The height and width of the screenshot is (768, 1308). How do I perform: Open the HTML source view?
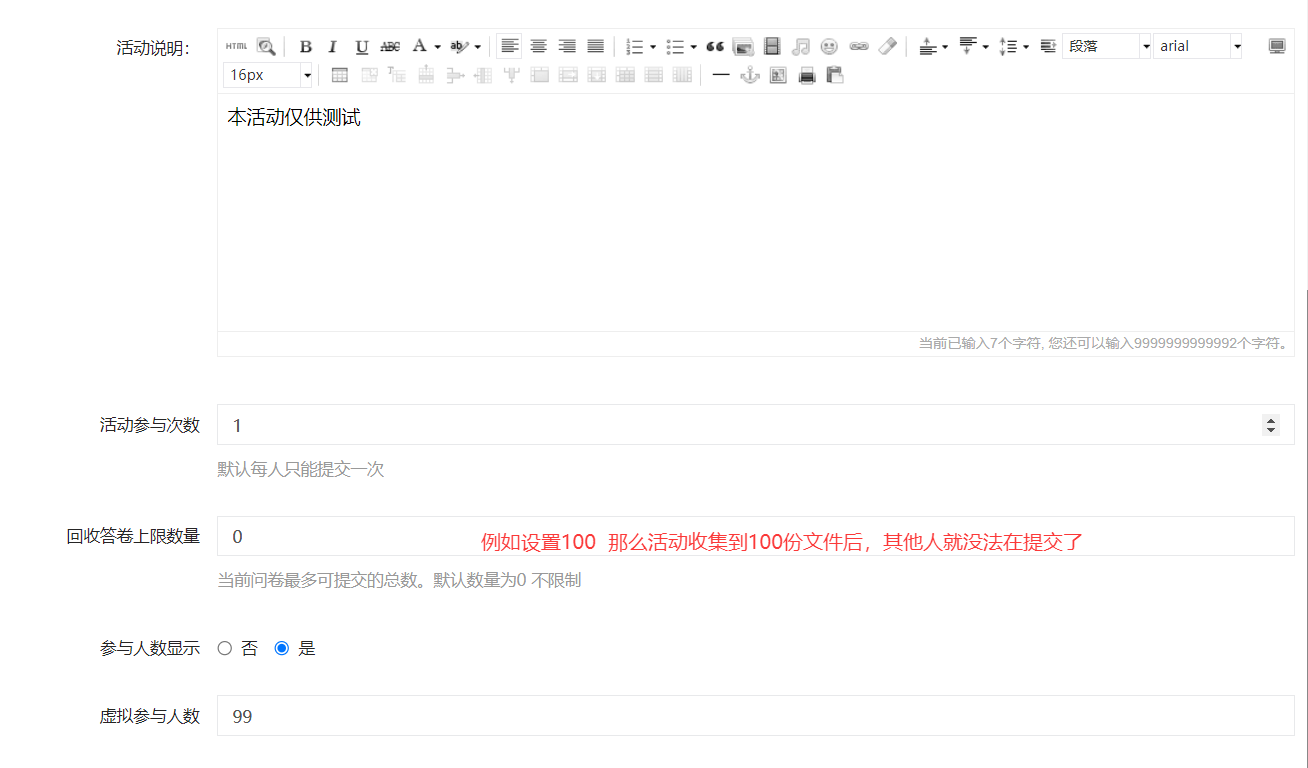point(236,46)
